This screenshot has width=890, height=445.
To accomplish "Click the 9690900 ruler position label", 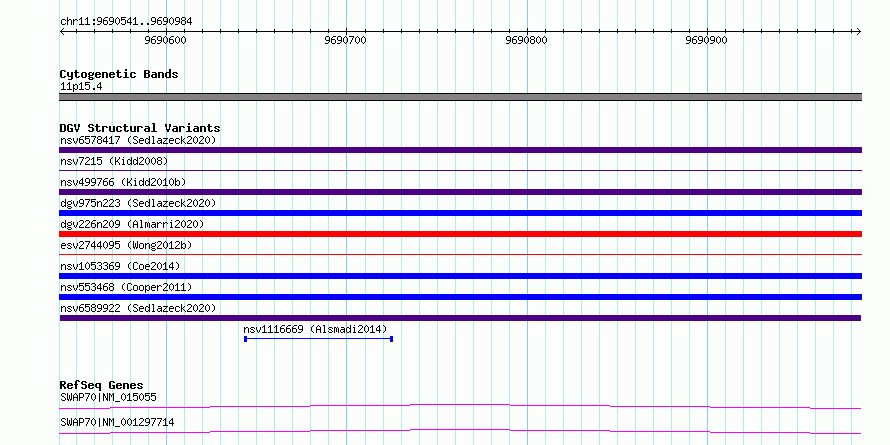I will coord(707,41).
